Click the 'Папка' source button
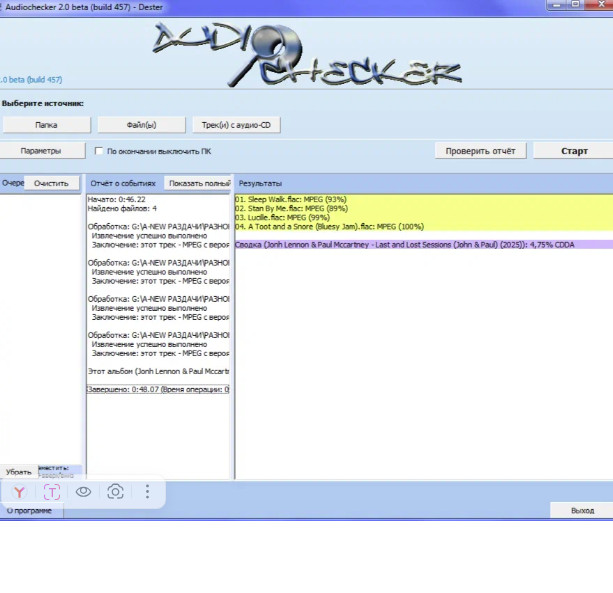 click(46, 125)
